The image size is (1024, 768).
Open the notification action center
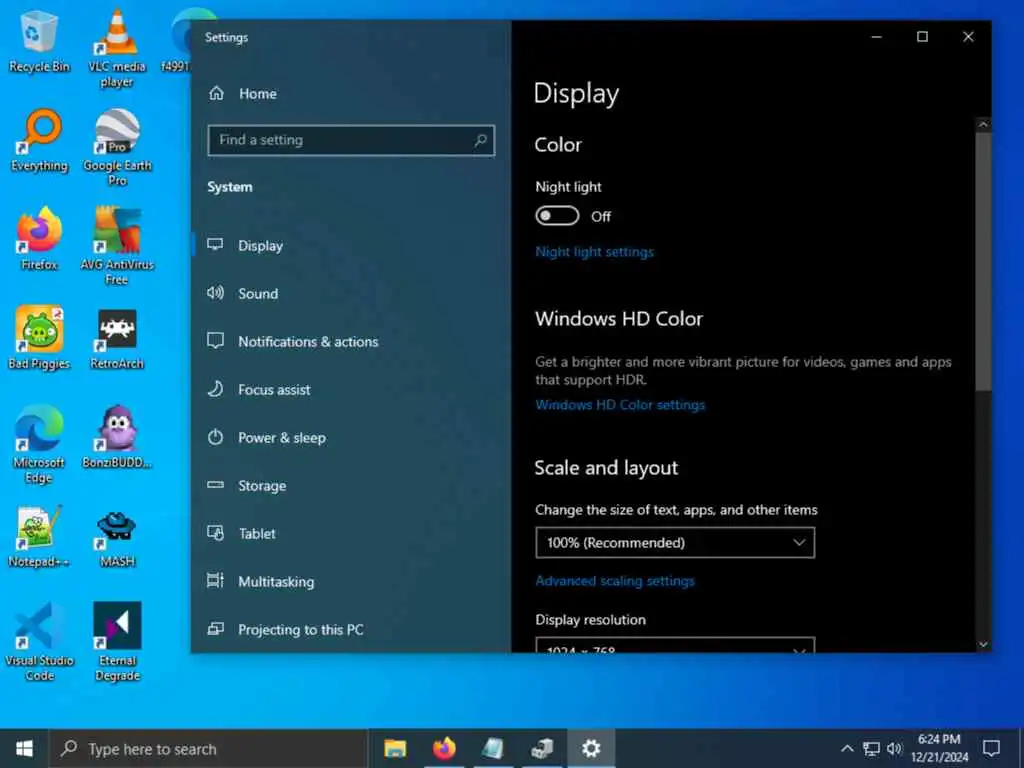pos(991,748)
